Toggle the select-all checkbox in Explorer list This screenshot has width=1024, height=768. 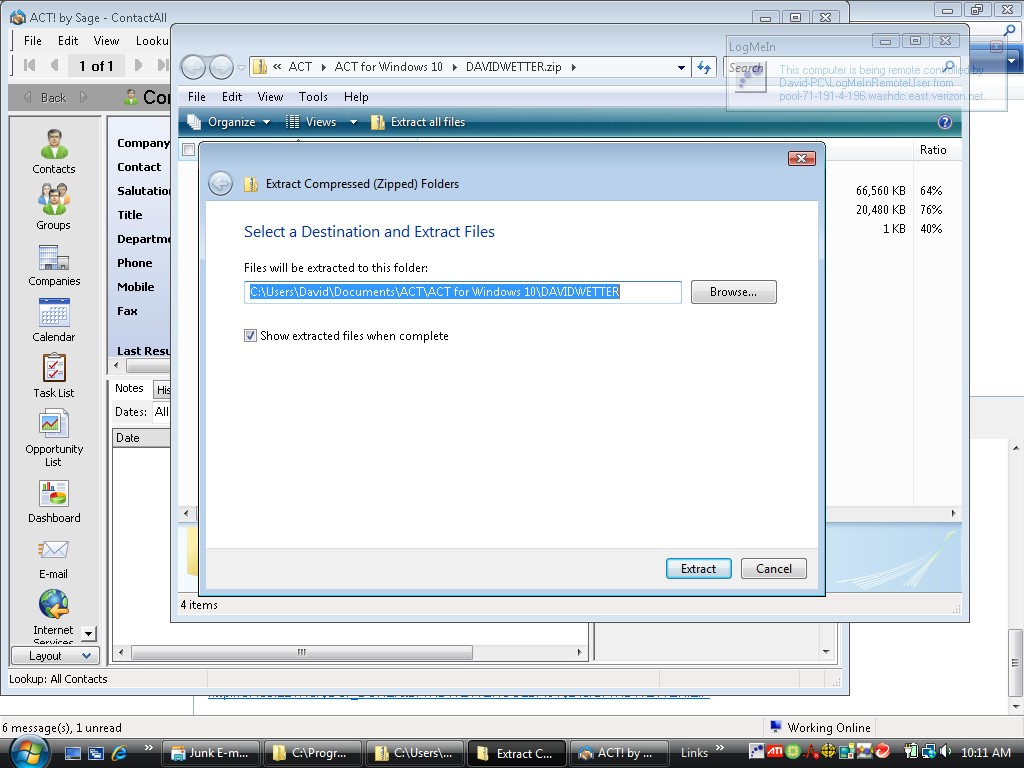[189, 150]
